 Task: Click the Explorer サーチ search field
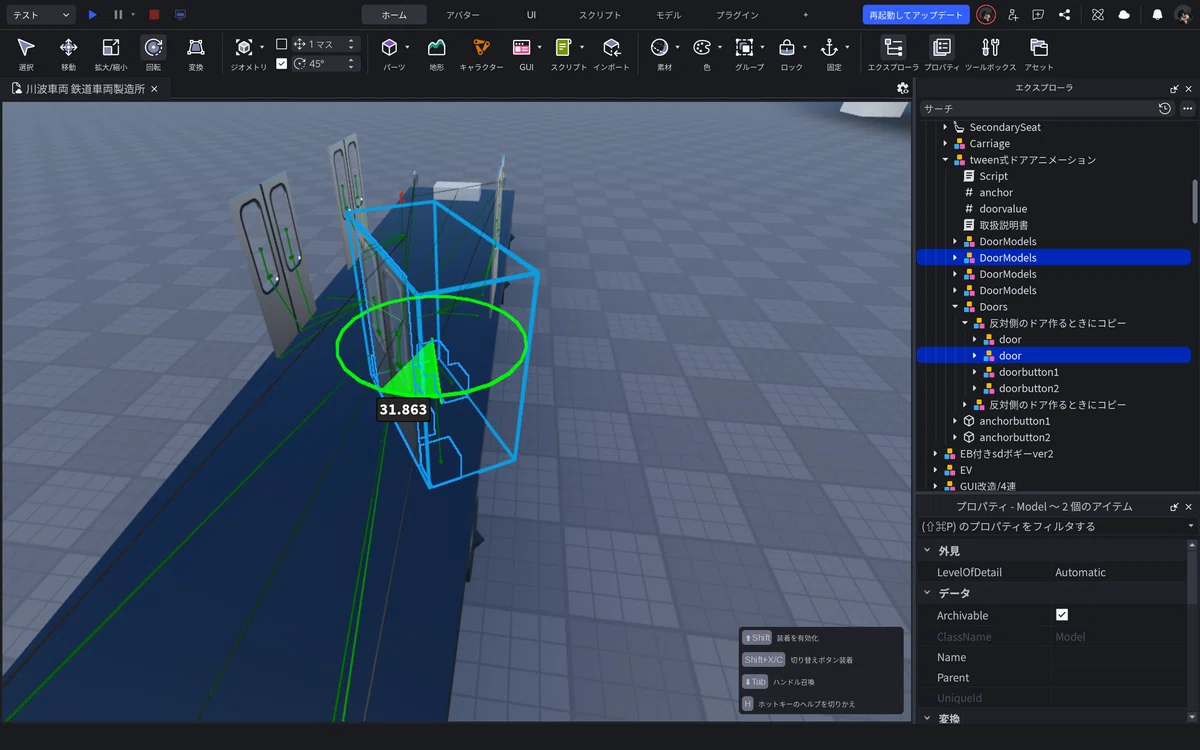1036,108
